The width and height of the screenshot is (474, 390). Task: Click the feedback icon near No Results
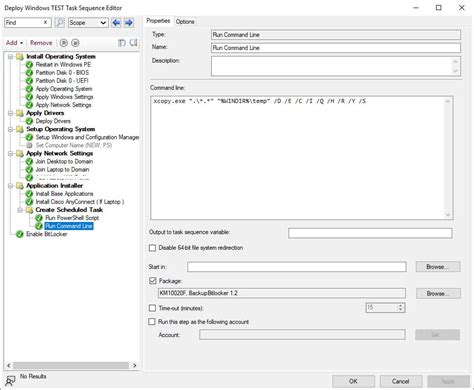click(x=10, y=380)
